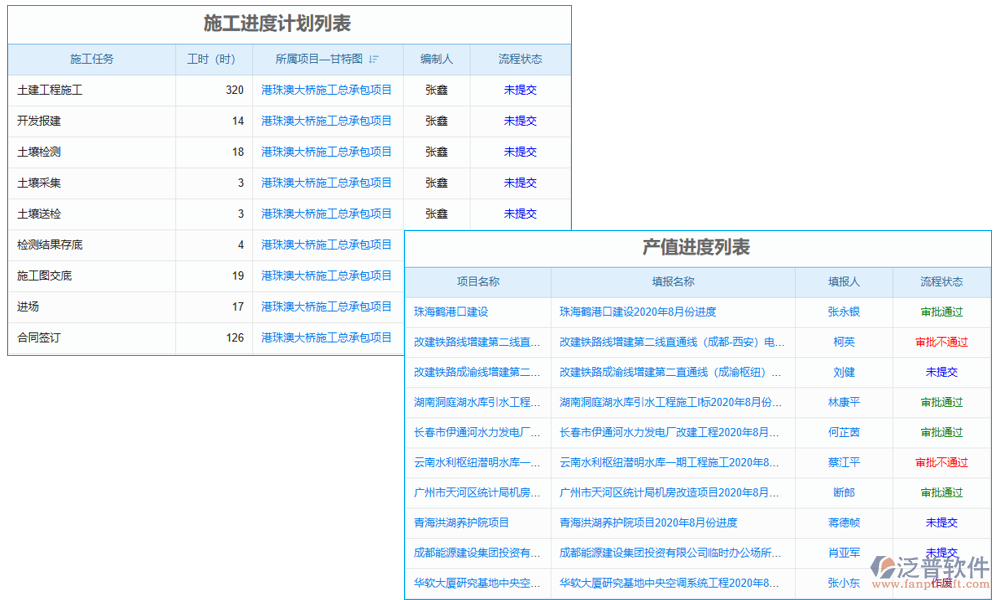This screenshot has height=600, width=1000.
Task: Click the 填报人 column header
Action: 843,281
